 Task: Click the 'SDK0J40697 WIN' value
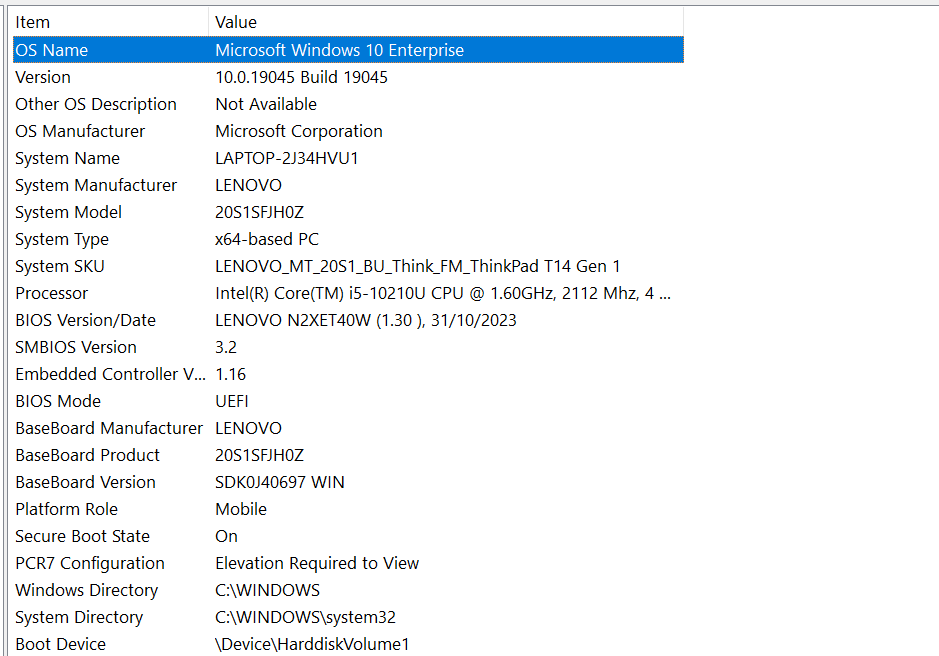click(x=280, y=482)
